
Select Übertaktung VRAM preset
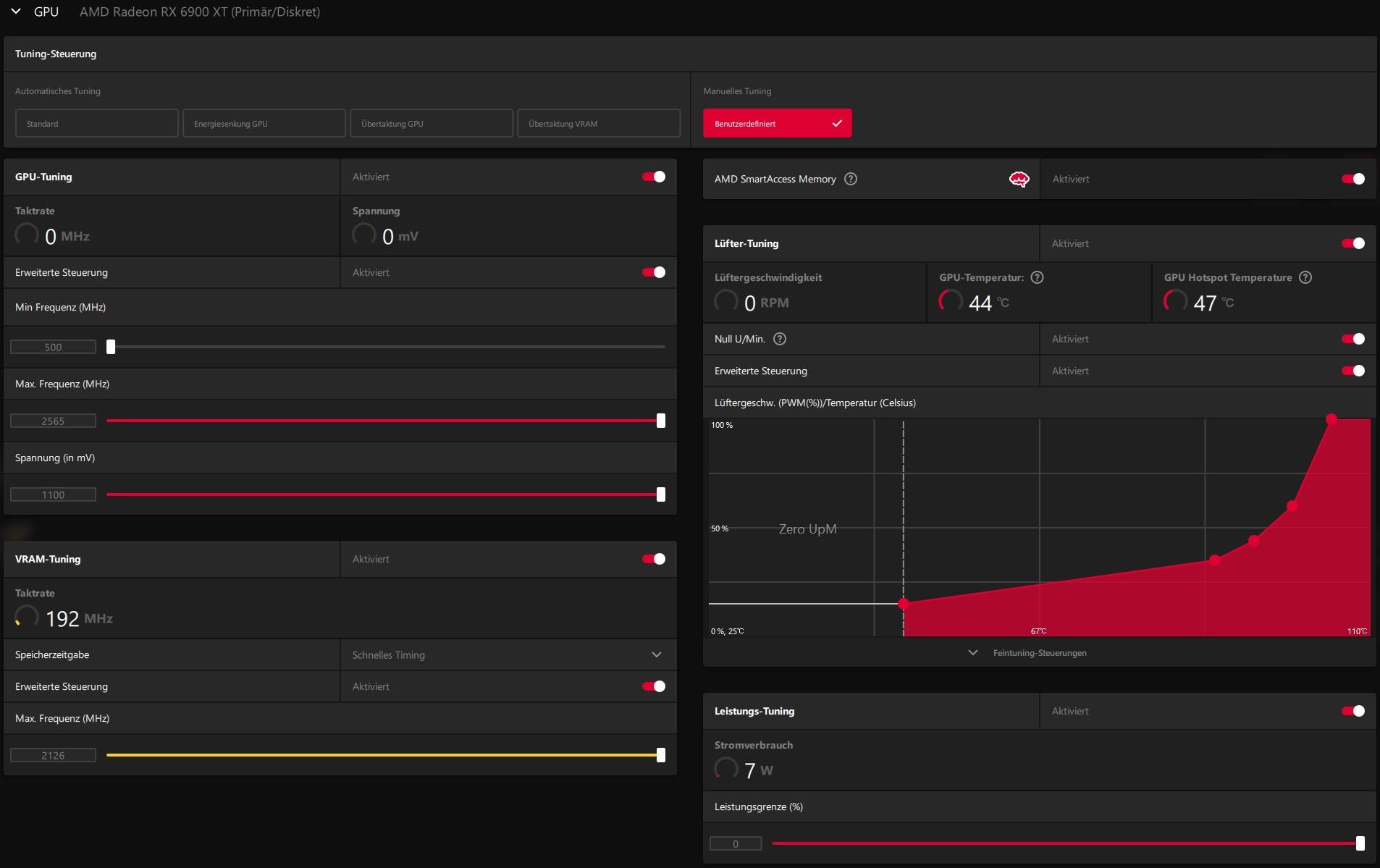coord(599,123)
